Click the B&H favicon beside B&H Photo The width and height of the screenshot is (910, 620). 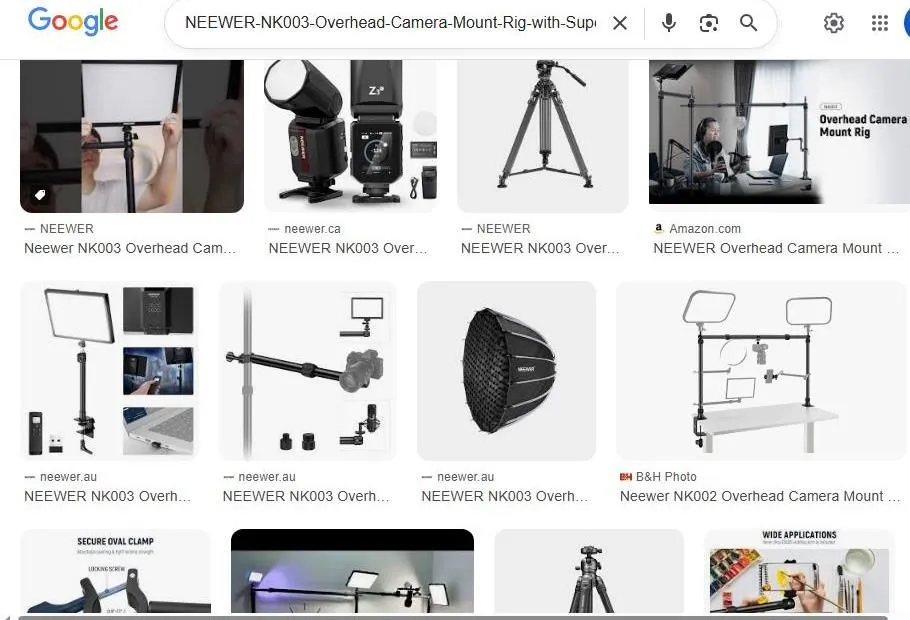coord(625,477)
